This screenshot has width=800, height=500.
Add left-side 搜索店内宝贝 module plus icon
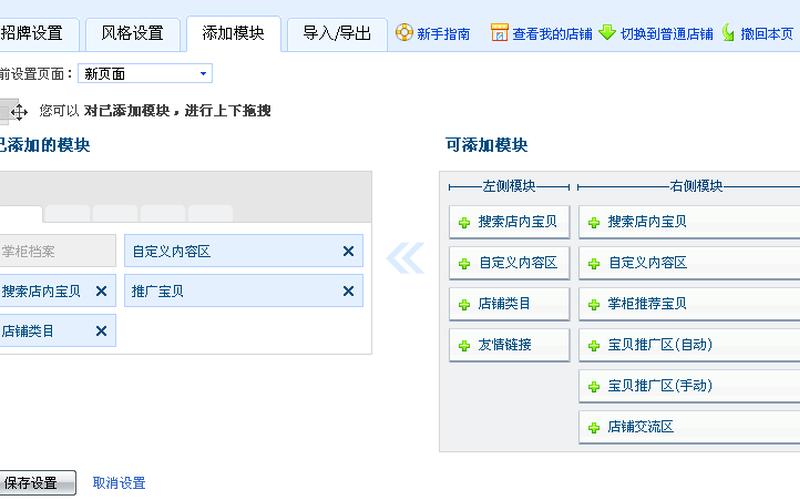click(464, 223)
